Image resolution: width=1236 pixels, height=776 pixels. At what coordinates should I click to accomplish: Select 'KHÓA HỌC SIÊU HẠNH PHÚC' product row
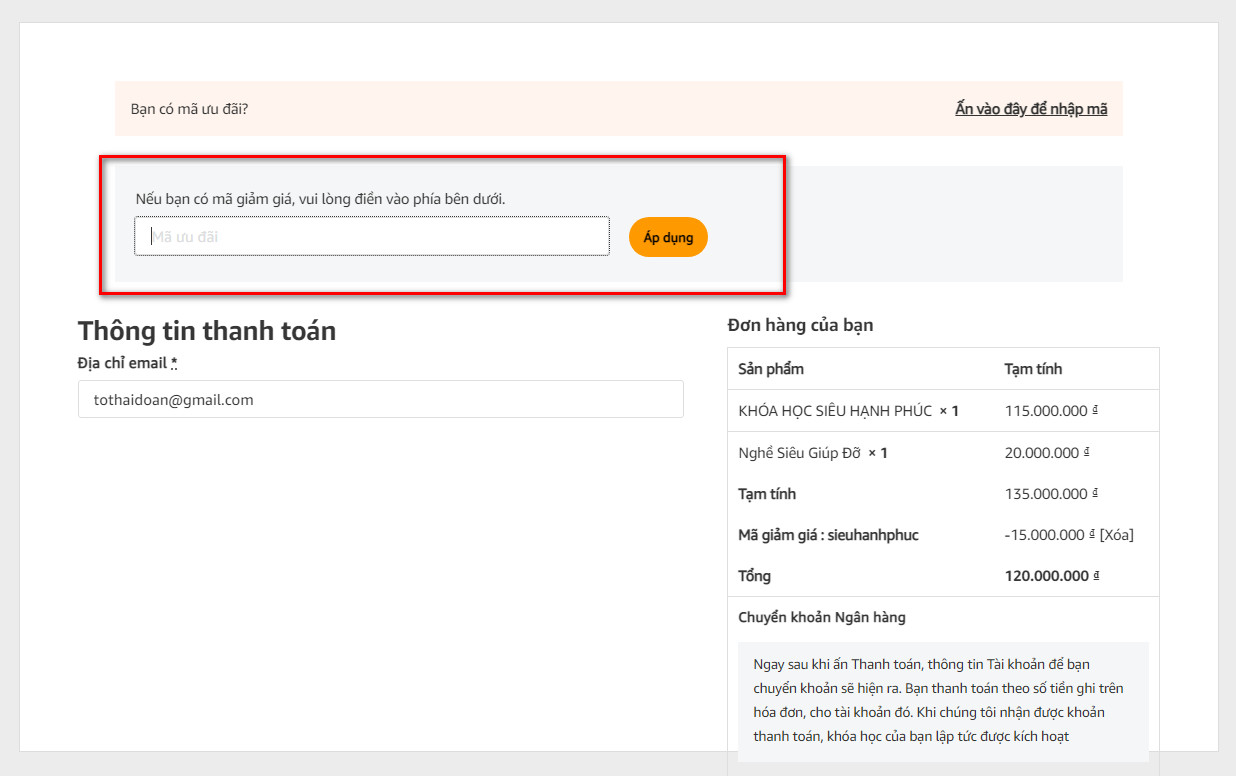pos(943,411)
